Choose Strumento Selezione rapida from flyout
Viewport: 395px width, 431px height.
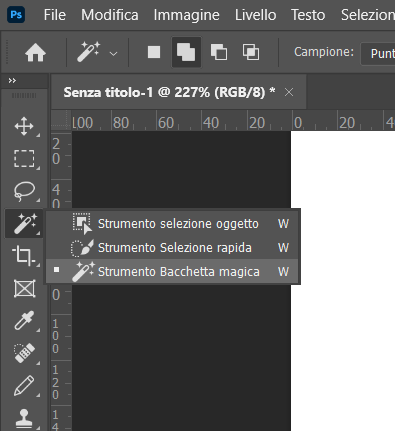(x=173, y=248)
